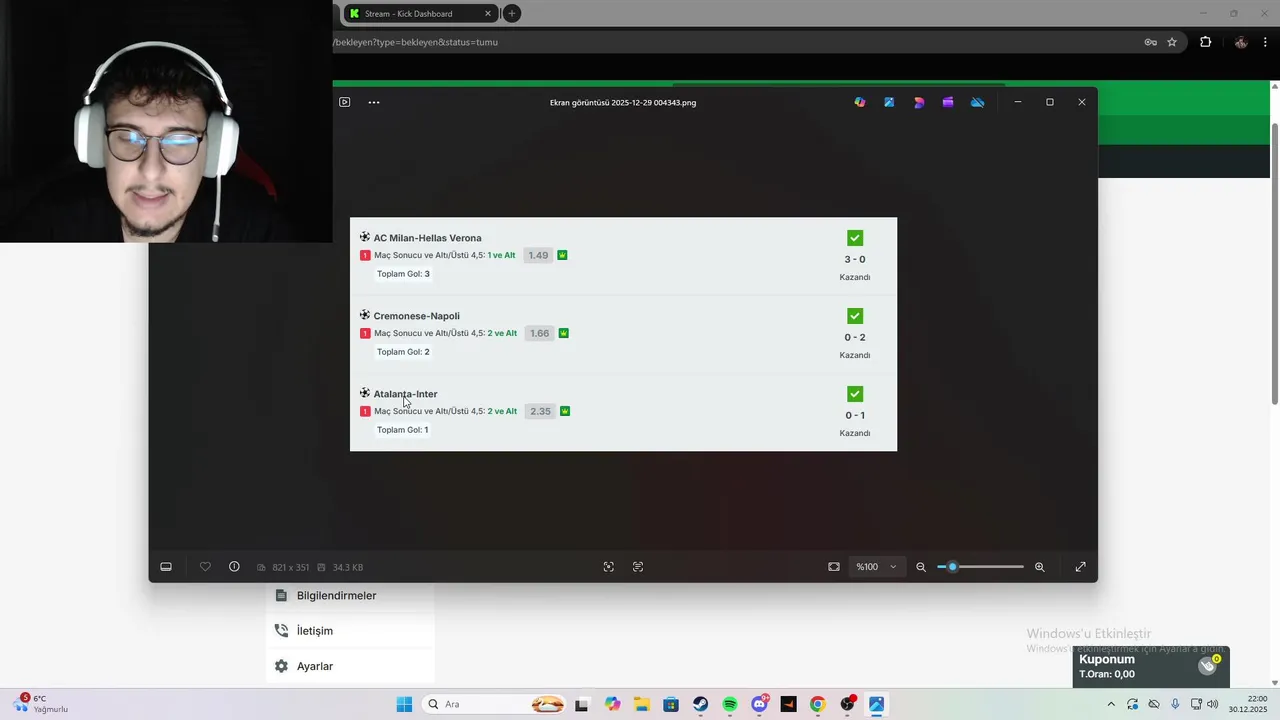This screenshot has width=1280, height=720.
Task: Click the Photos app taskbar icon
Action: pos(877,704)
